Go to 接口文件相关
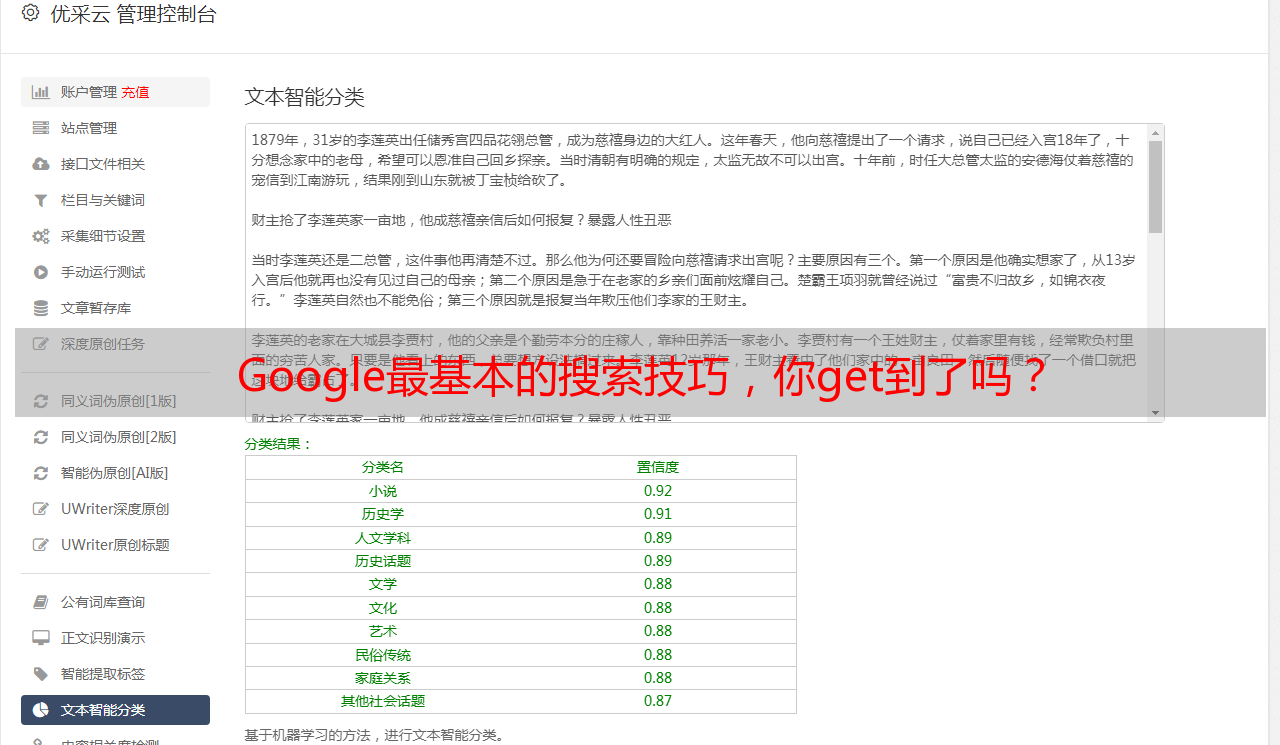 coord(115,164)
